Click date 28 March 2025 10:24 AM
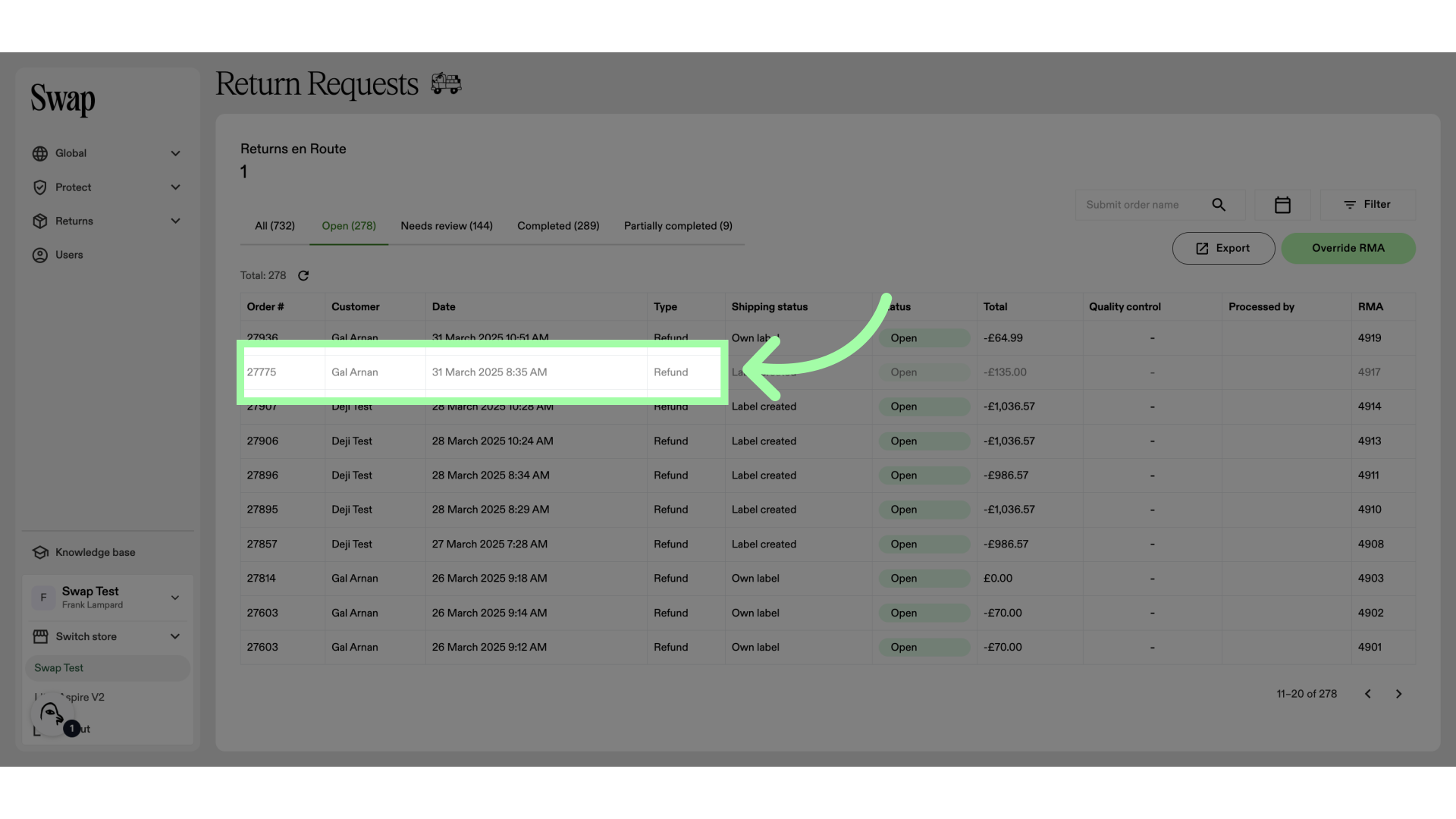The width and height of the screenshot is (1456, 819). (x=492, y=441)
